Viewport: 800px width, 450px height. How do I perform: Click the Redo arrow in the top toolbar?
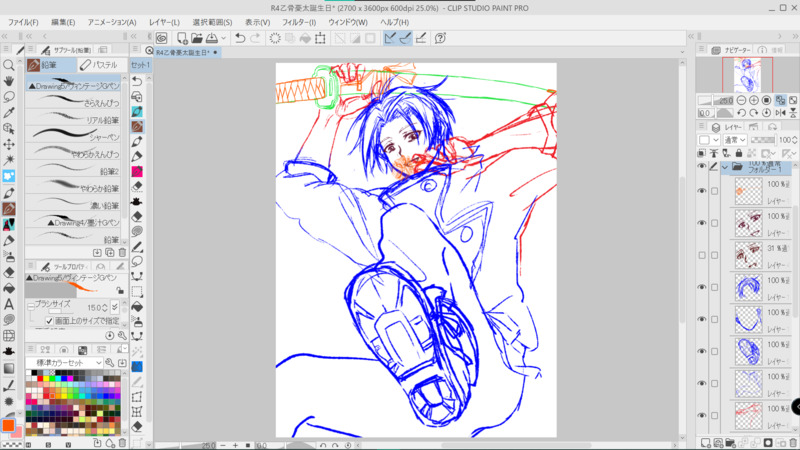pos(255,38)
